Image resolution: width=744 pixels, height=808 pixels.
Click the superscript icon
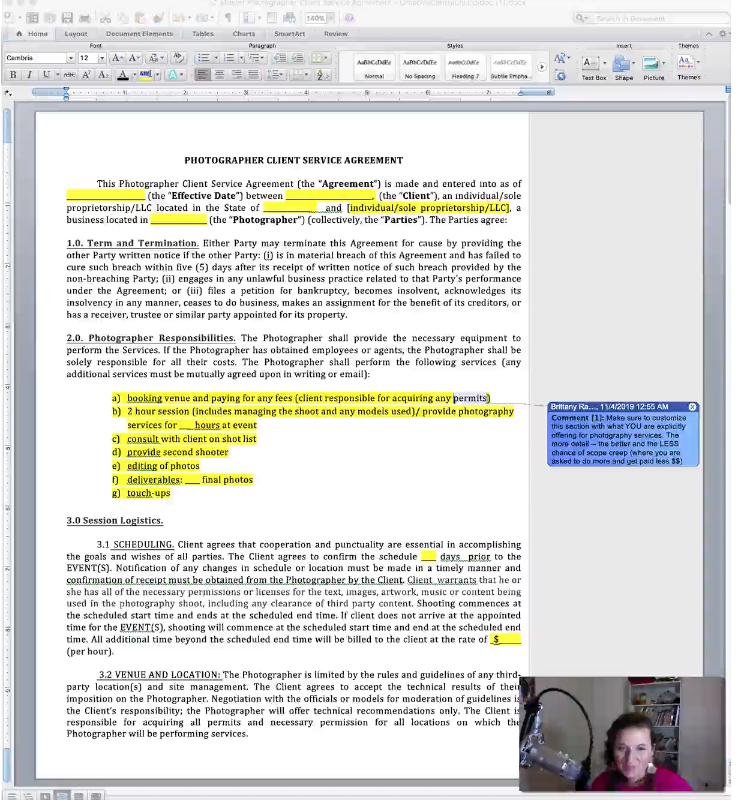tap(87, 75)
